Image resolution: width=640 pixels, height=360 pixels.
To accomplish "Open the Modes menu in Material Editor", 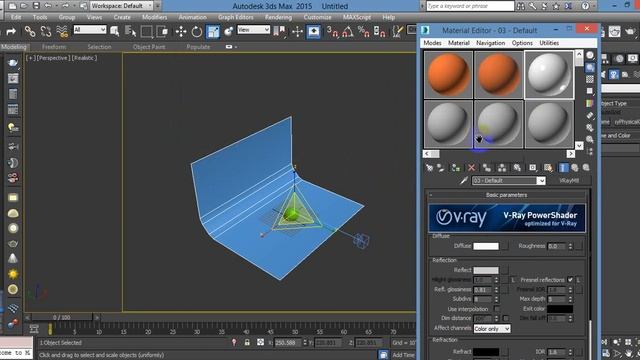I will [x=432, y=43].
